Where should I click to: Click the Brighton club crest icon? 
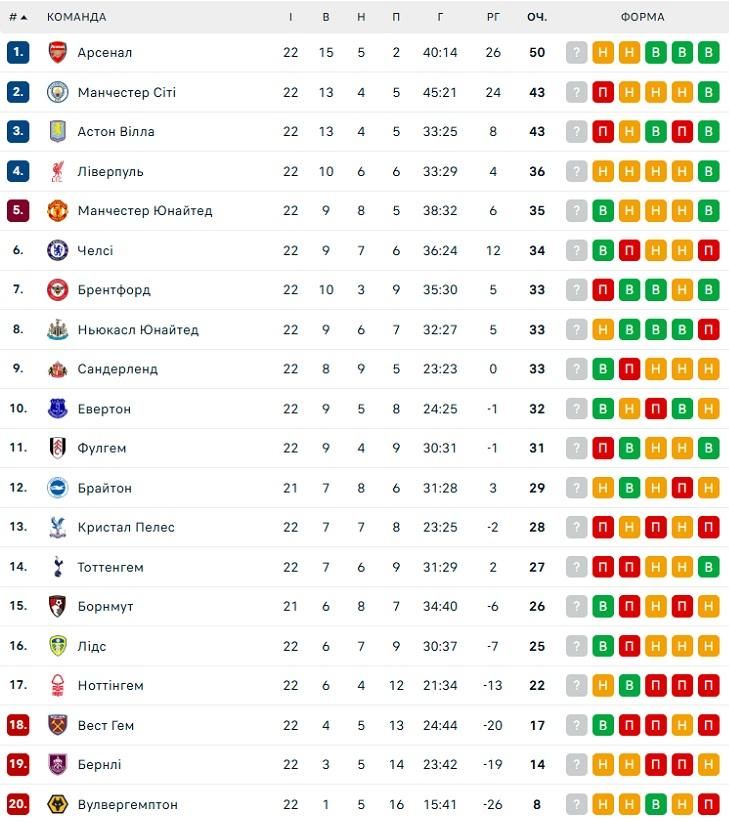pyautogui.click(x=57, y=488)
